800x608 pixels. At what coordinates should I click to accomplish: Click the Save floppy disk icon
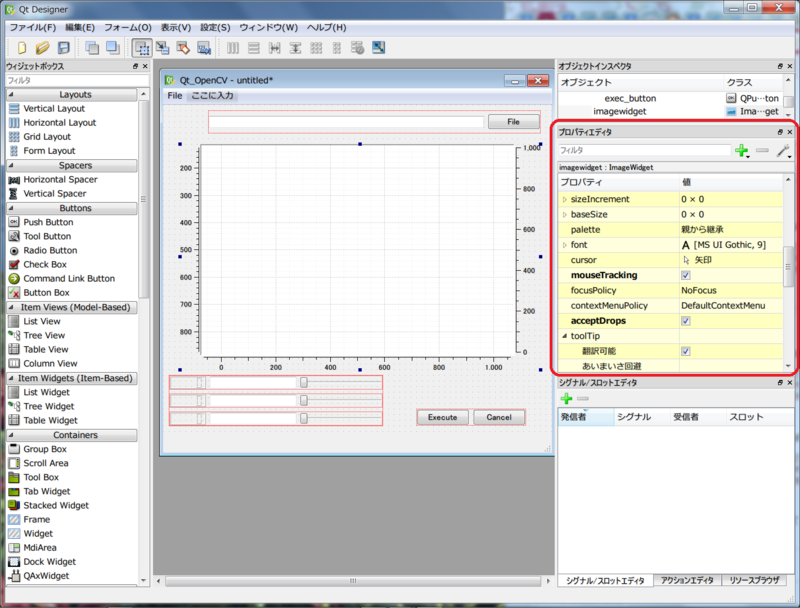(x=64, y=48)
